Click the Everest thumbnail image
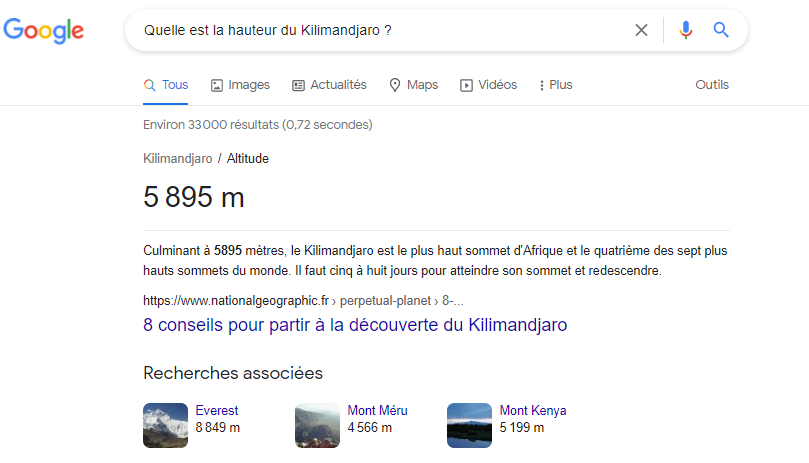The width and height of the screenshot is (809, 463). point(166,425)
